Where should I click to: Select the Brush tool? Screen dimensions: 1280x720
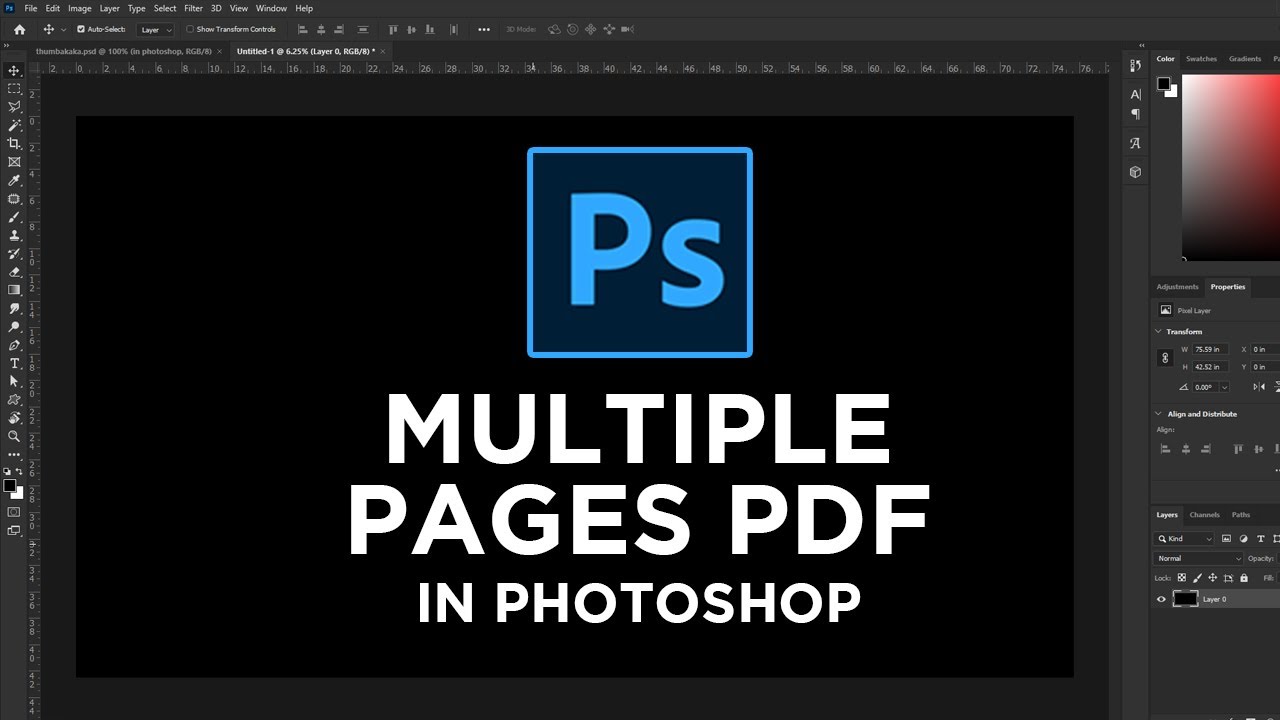pos(14,217)
